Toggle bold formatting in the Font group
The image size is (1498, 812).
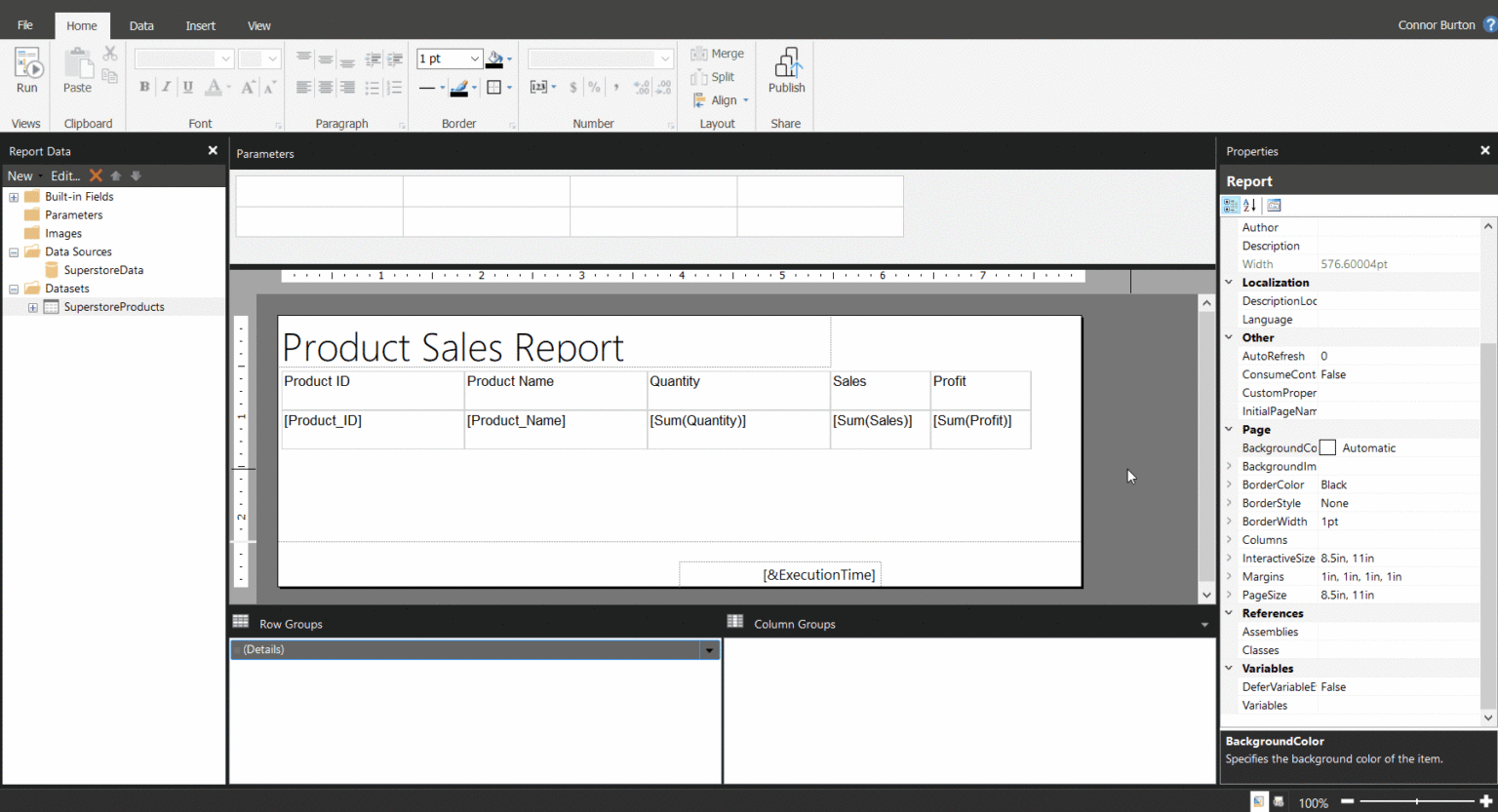click(143, 87)
